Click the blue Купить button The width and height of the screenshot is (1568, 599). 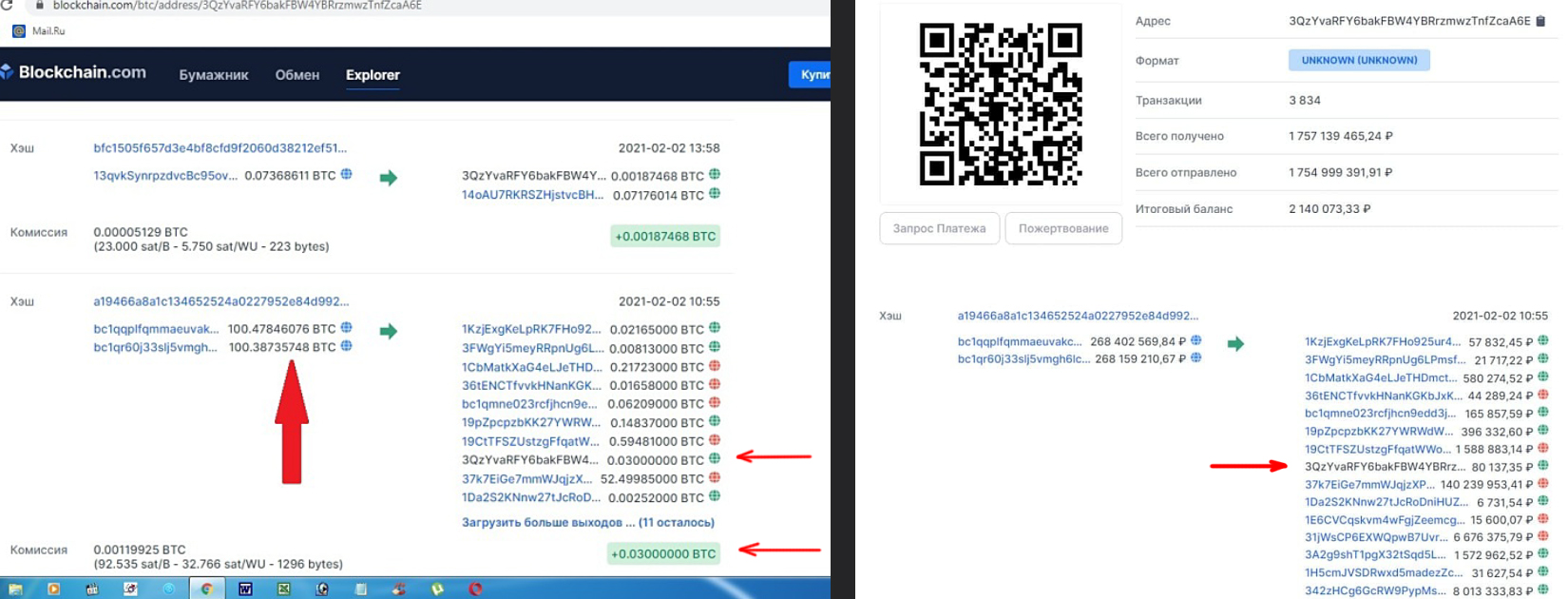810,74
